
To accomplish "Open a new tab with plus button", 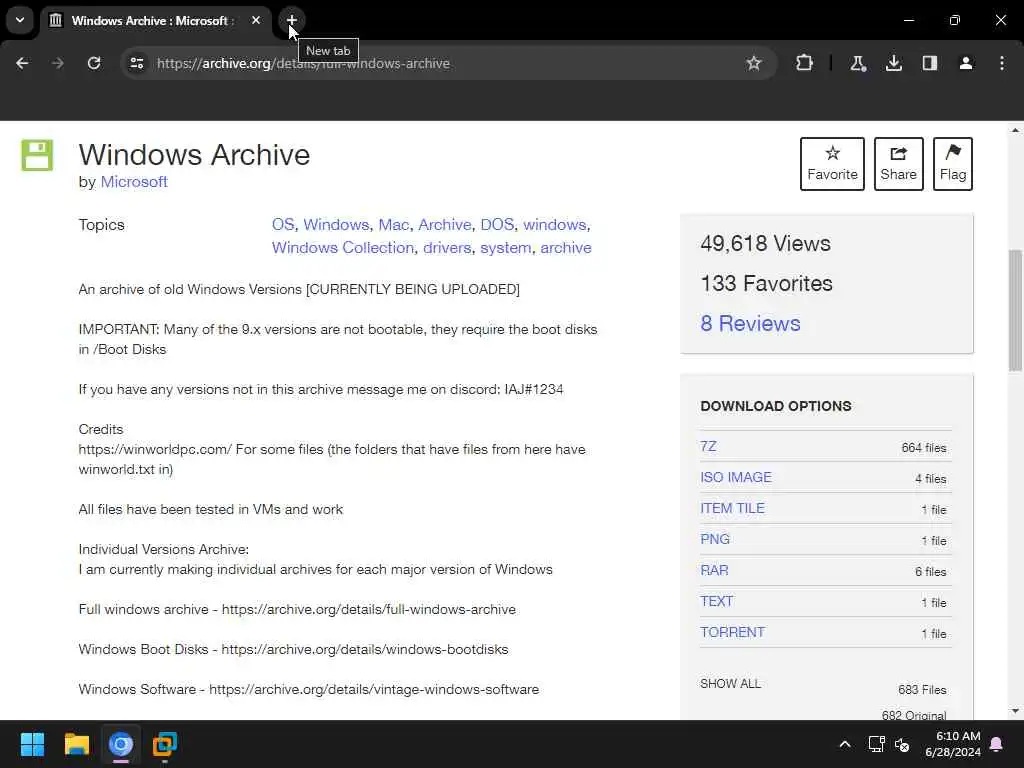I will [x=292, y=20].
